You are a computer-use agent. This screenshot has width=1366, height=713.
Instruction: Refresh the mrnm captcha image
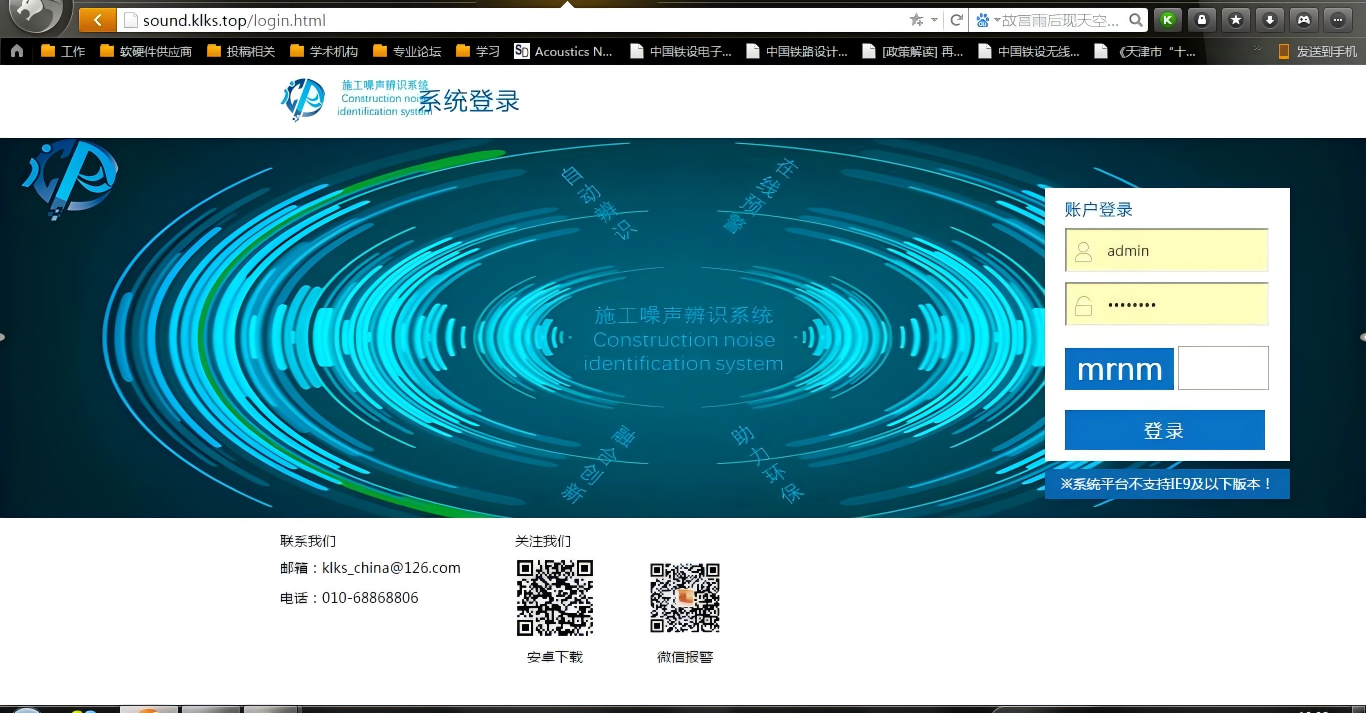(x=1119, y=369)
